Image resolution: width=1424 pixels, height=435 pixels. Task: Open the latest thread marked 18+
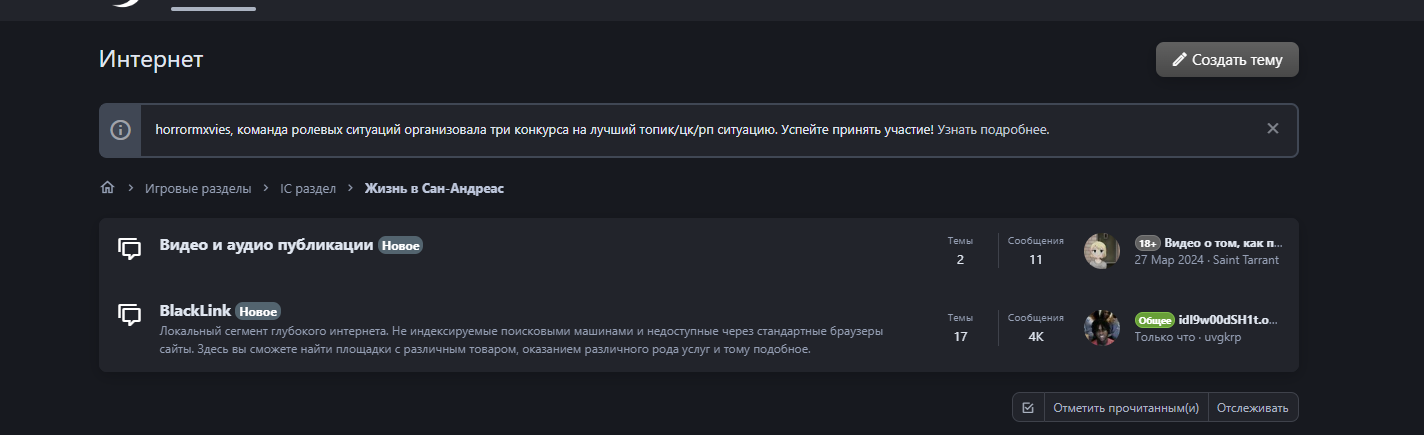[x=1222, y=243]
